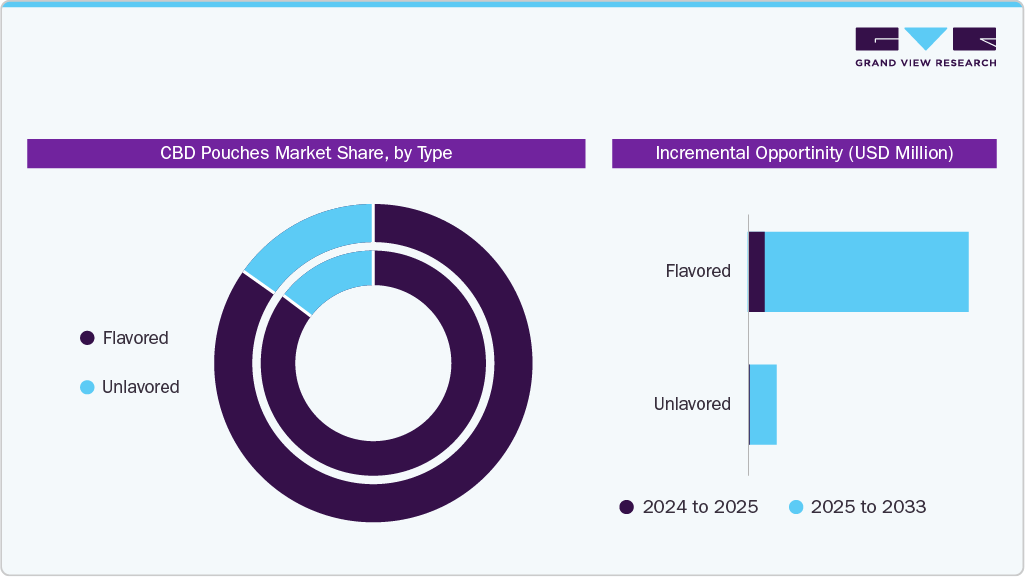Click the 'Flavored' legend label beside the donut
1025x577 pixels.
coord(135,339)
